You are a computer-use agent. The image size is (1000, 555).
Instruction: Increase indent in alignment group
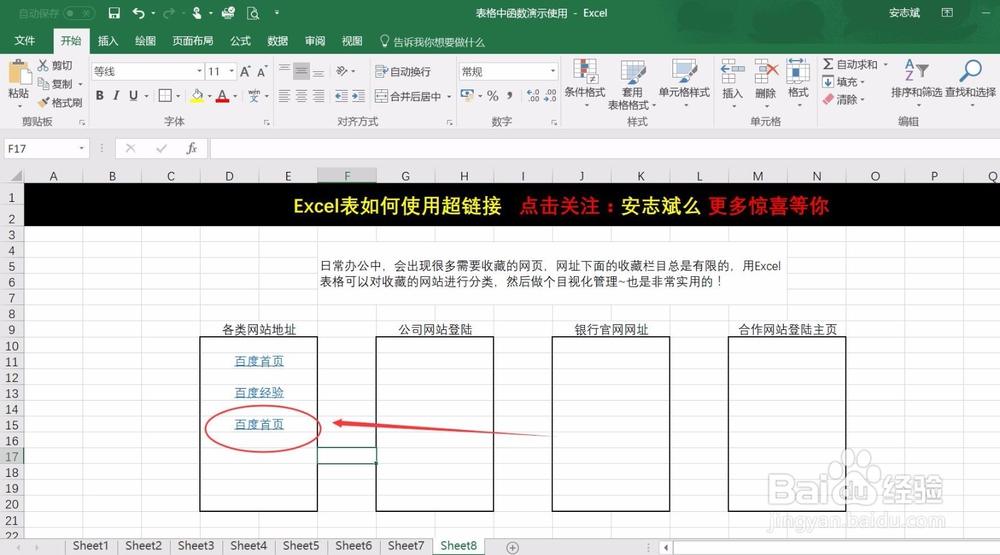click(x=358, y=96)
